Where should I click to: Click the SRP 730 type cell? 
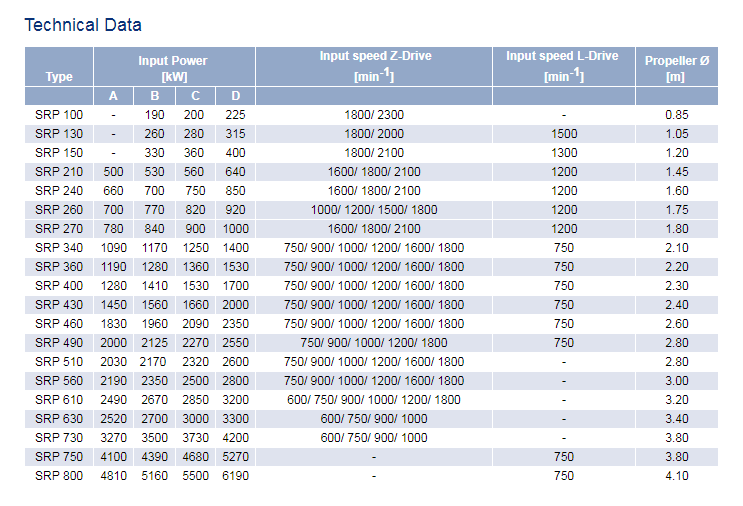(x=59, y=438)
